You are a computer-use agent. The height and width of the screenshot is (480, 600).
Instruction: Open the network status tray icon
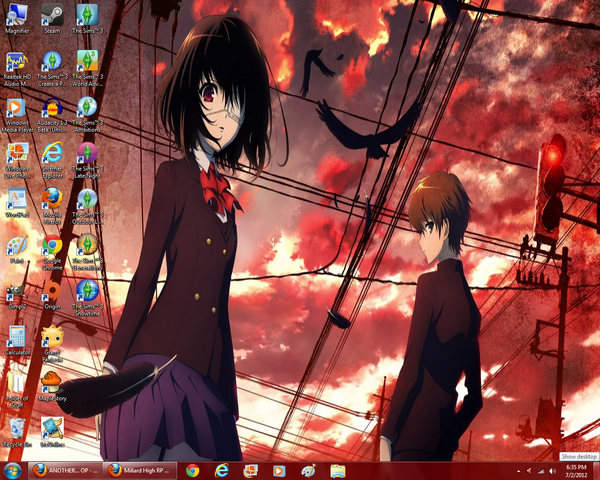tap(541, 471)
